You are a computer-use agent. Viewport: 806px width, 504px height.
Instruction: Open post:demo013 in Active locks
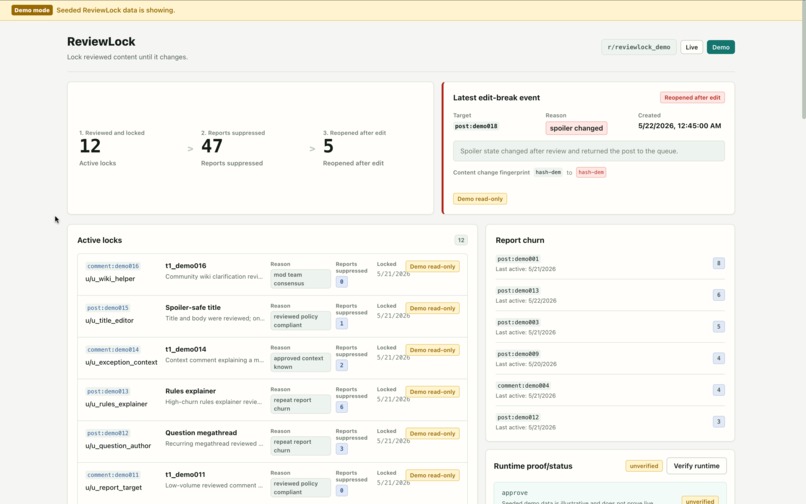[x=108, y=391]
